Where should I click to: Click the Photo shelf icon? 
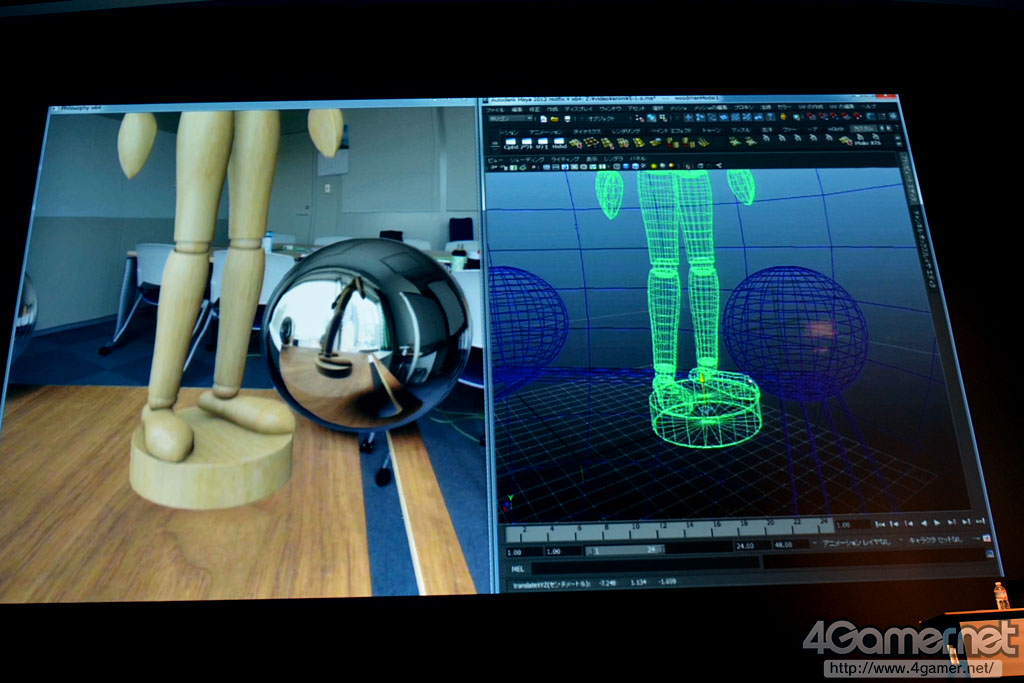[863, 140]
